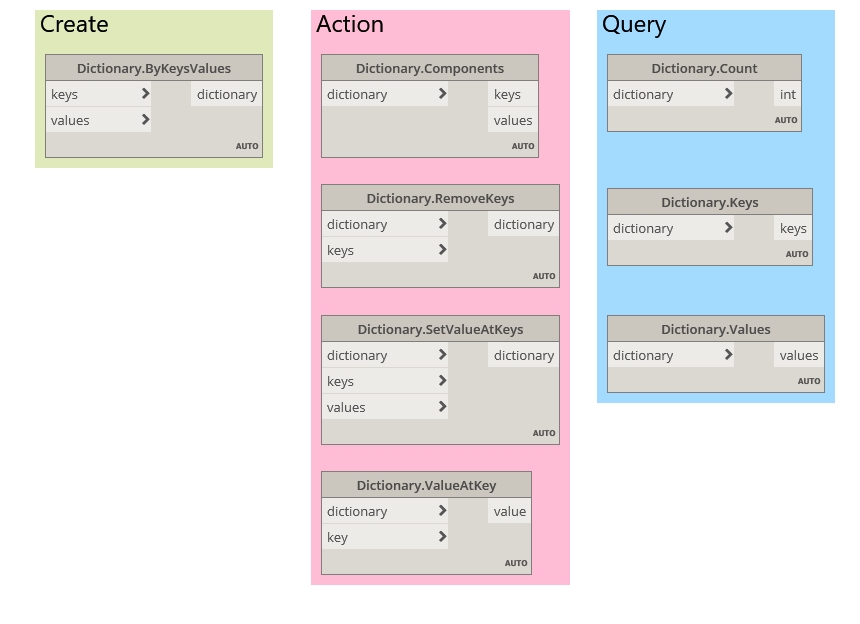
Task: Click AUTO lacing label on Dictionary.ByKeysValues node
Action: pos(247,146)
